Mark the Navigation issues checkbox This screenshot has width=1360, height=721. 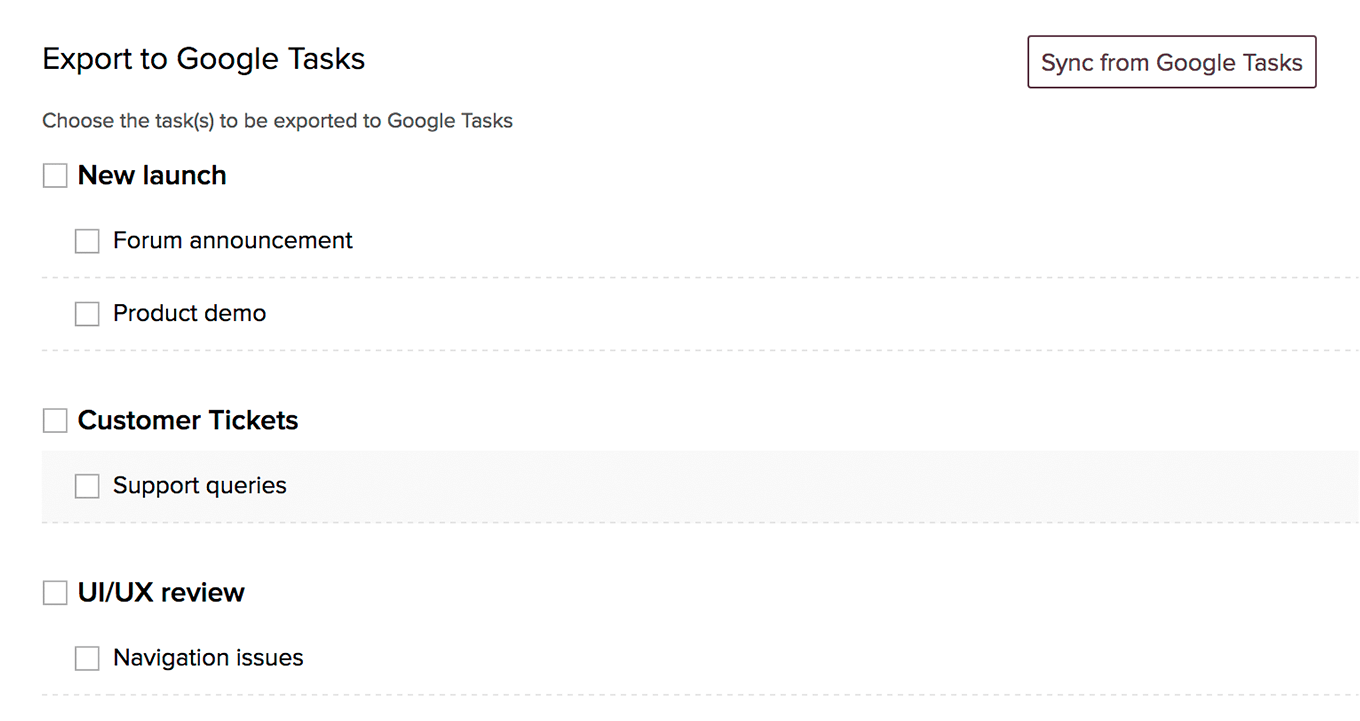point(87,658)
